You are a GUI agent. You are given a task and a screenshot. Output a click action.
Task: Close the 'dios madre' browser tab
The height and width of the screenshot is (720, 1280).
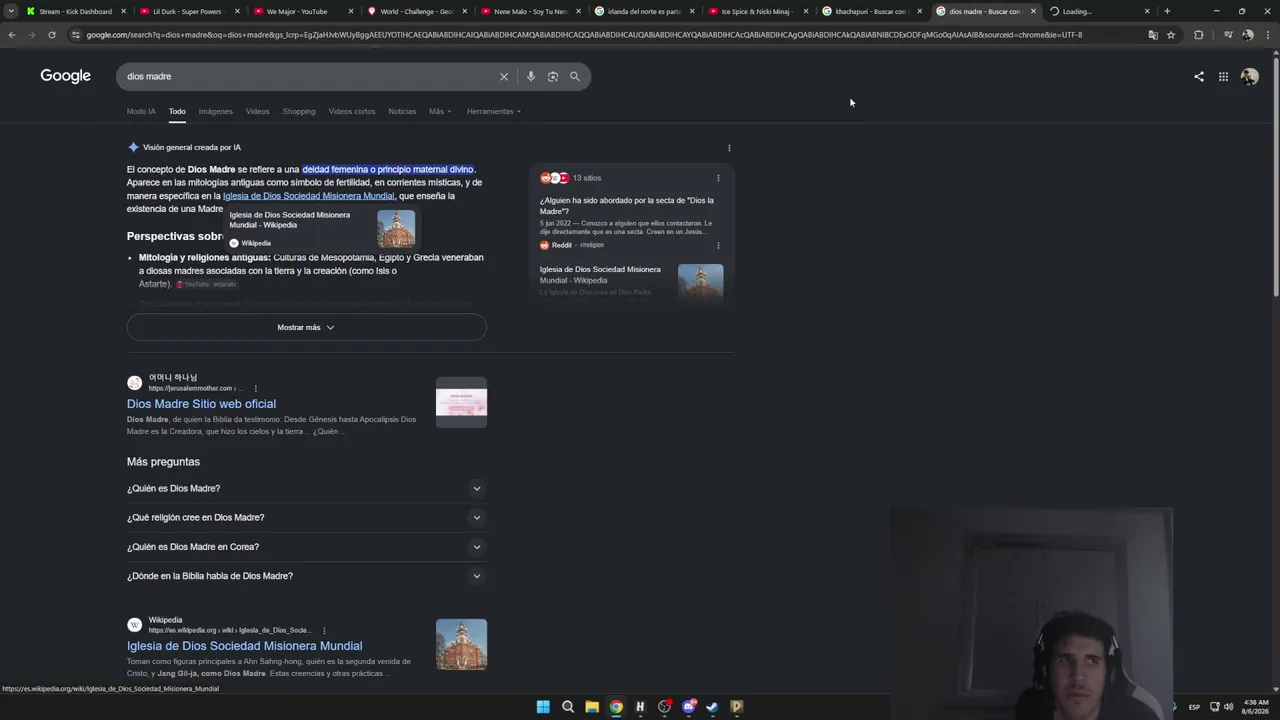(x=1034, y=11)
